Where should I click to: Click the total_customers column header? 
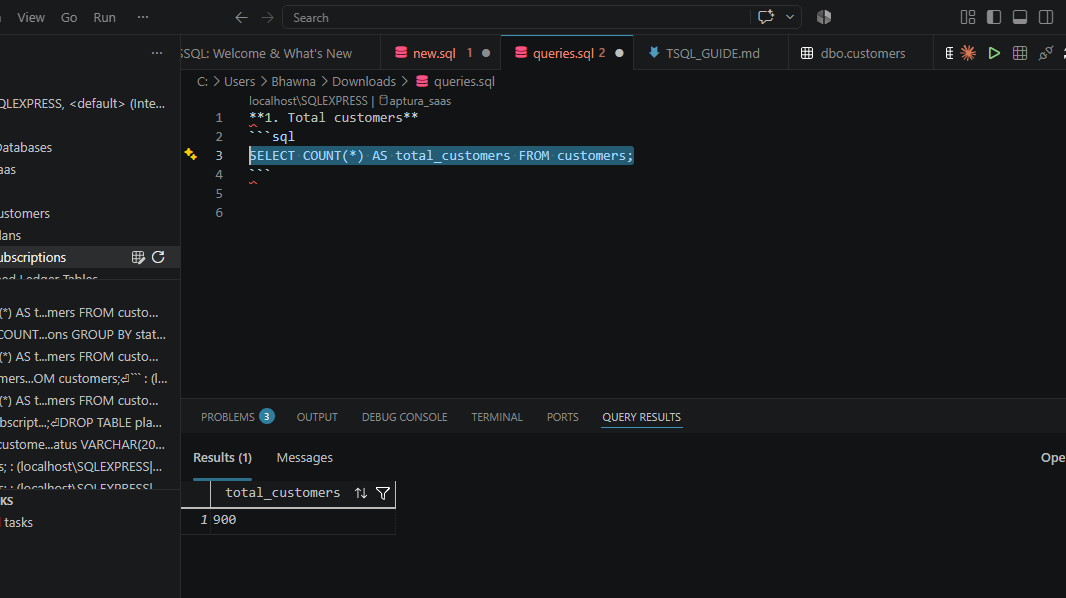tap(283, 493)
